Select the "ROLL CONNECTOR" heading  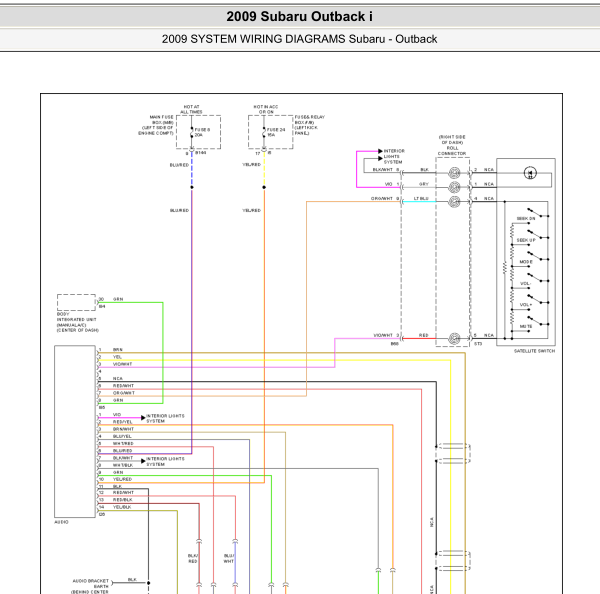click(x=452, y=150)
